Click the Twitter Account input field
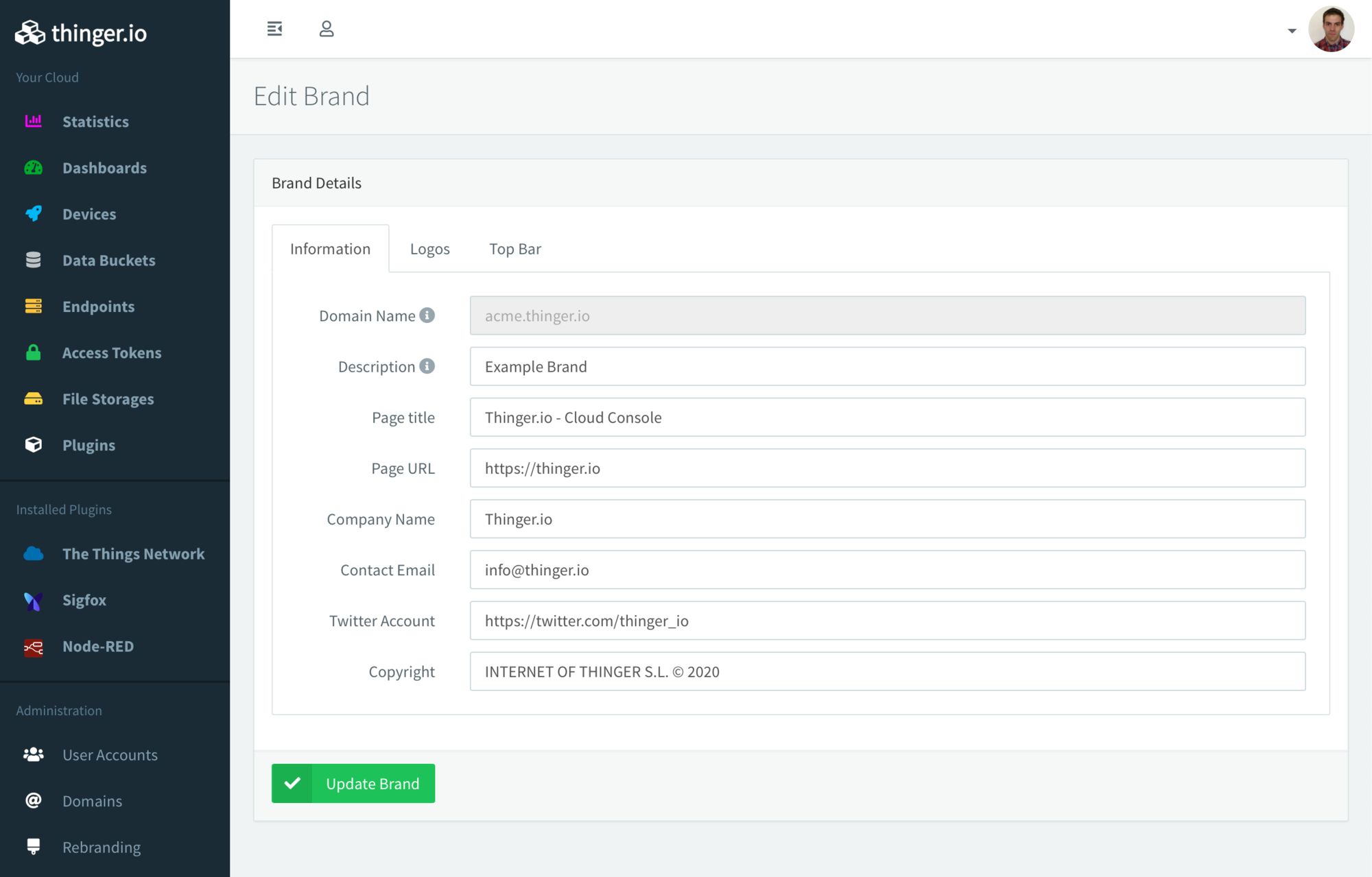The height and width of the screenshot is (877, 1372). (x=888, y=621)
